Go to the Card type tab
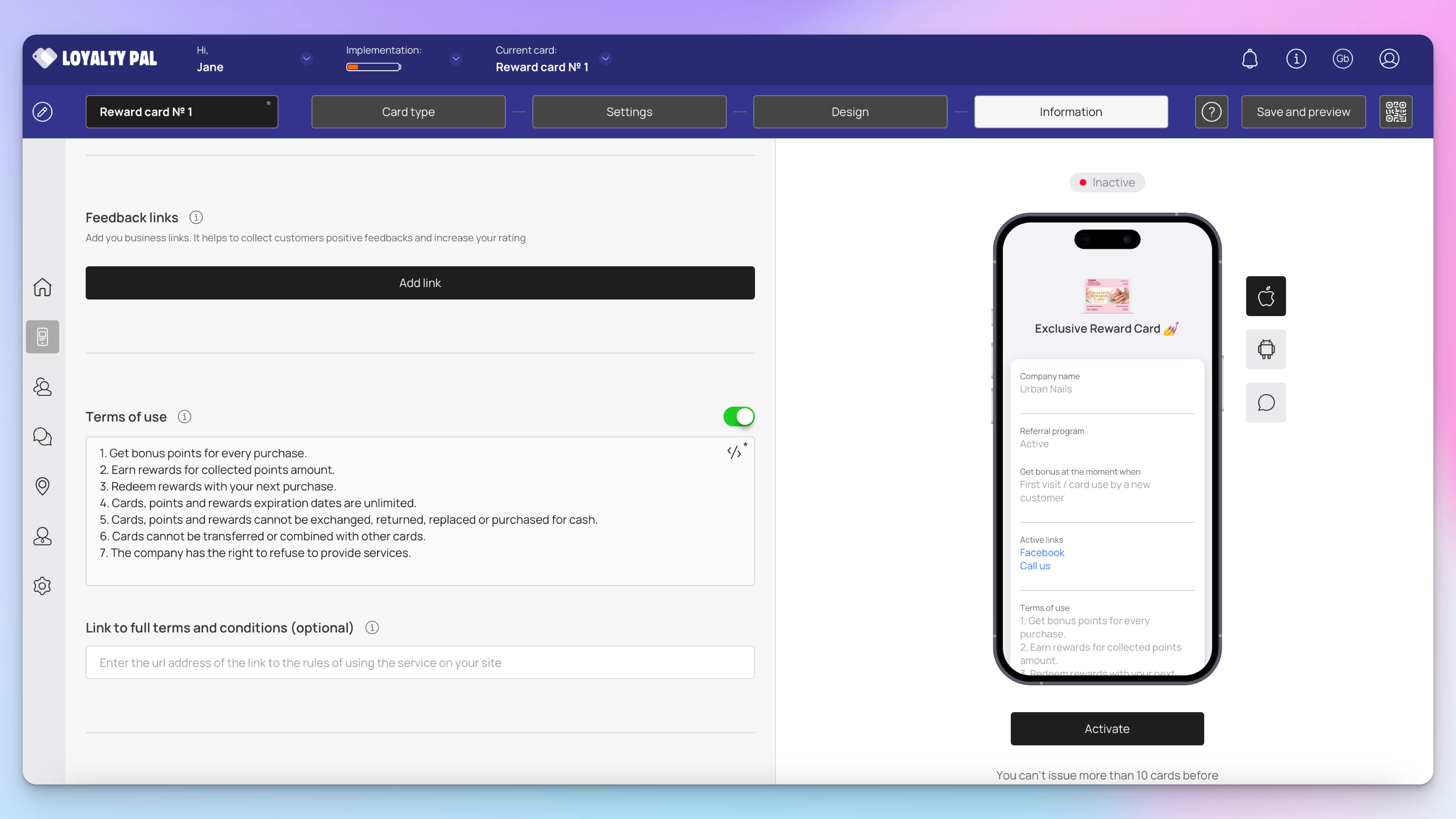This screenshot has width=1456, height=819. click(x=408, y=112)
